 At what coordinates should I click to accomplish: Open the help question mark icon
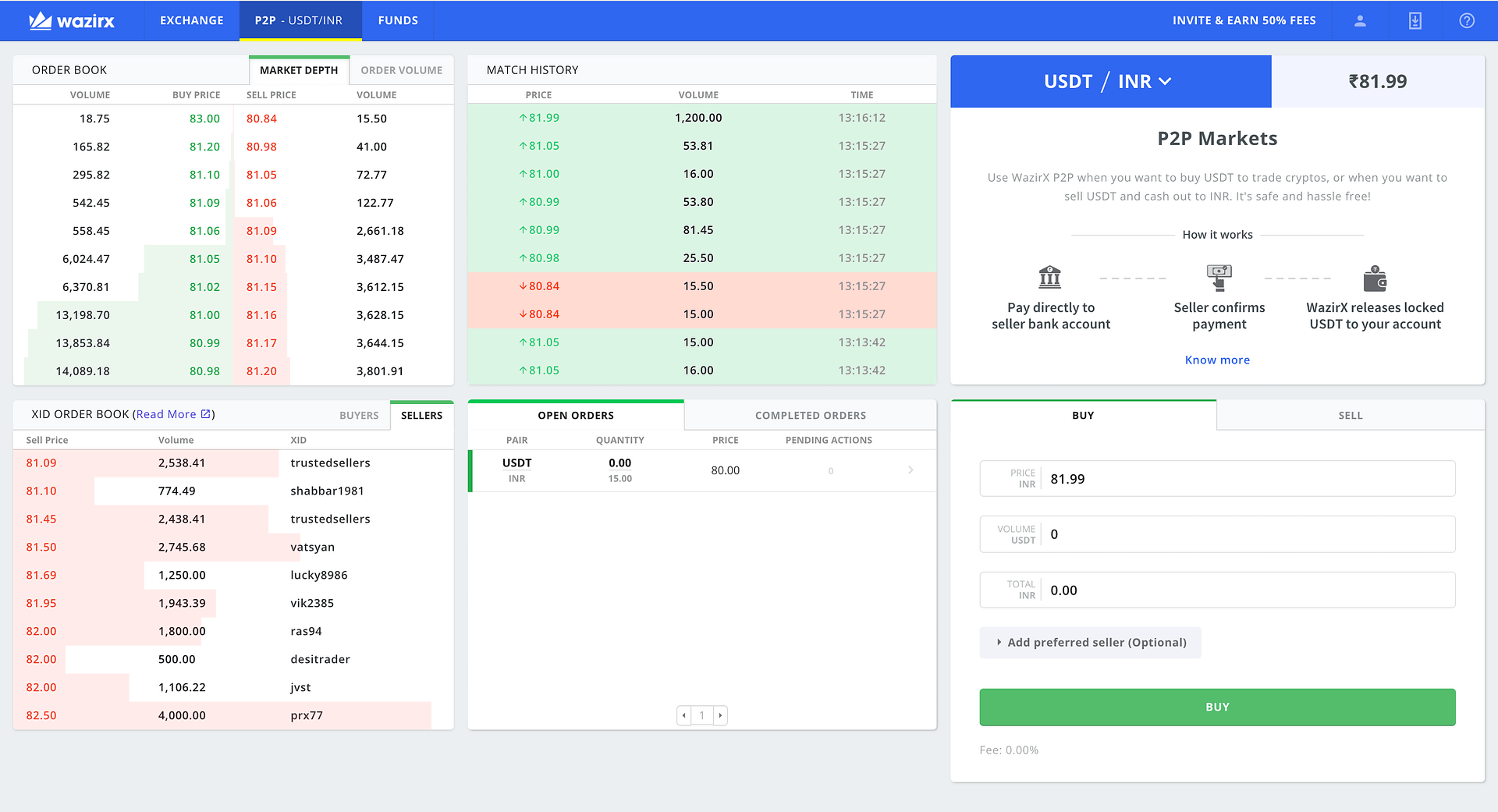(1467, 21)
